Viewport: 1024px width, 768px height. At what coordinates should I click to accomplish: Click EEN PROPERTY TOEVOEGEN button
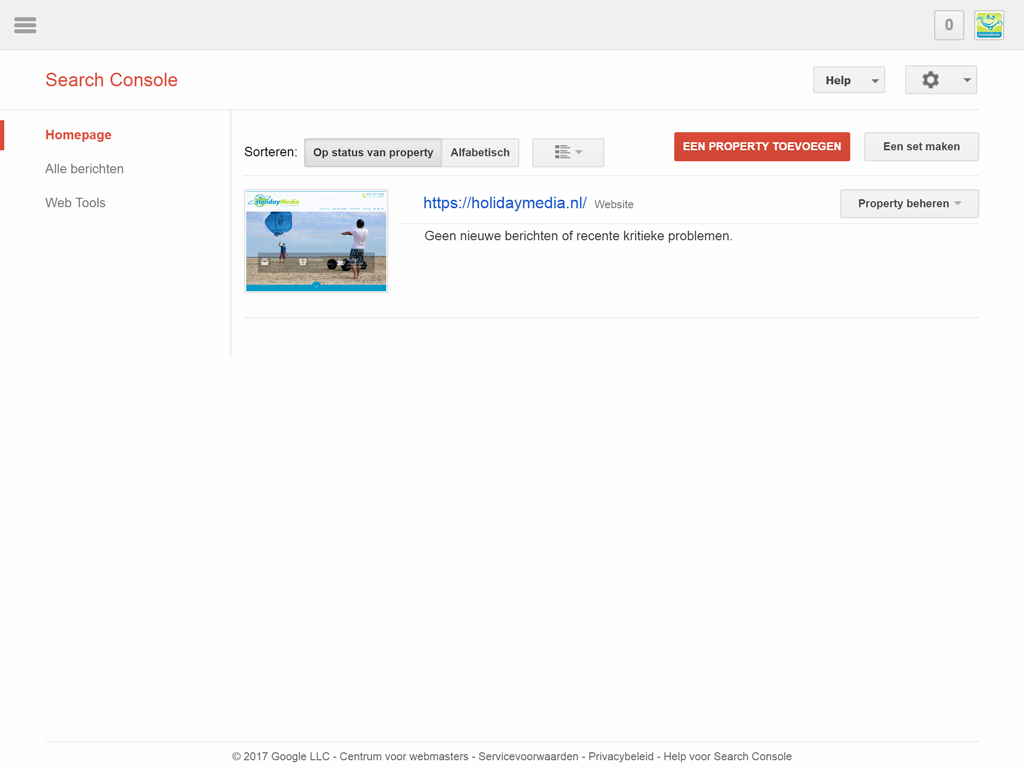762,146
